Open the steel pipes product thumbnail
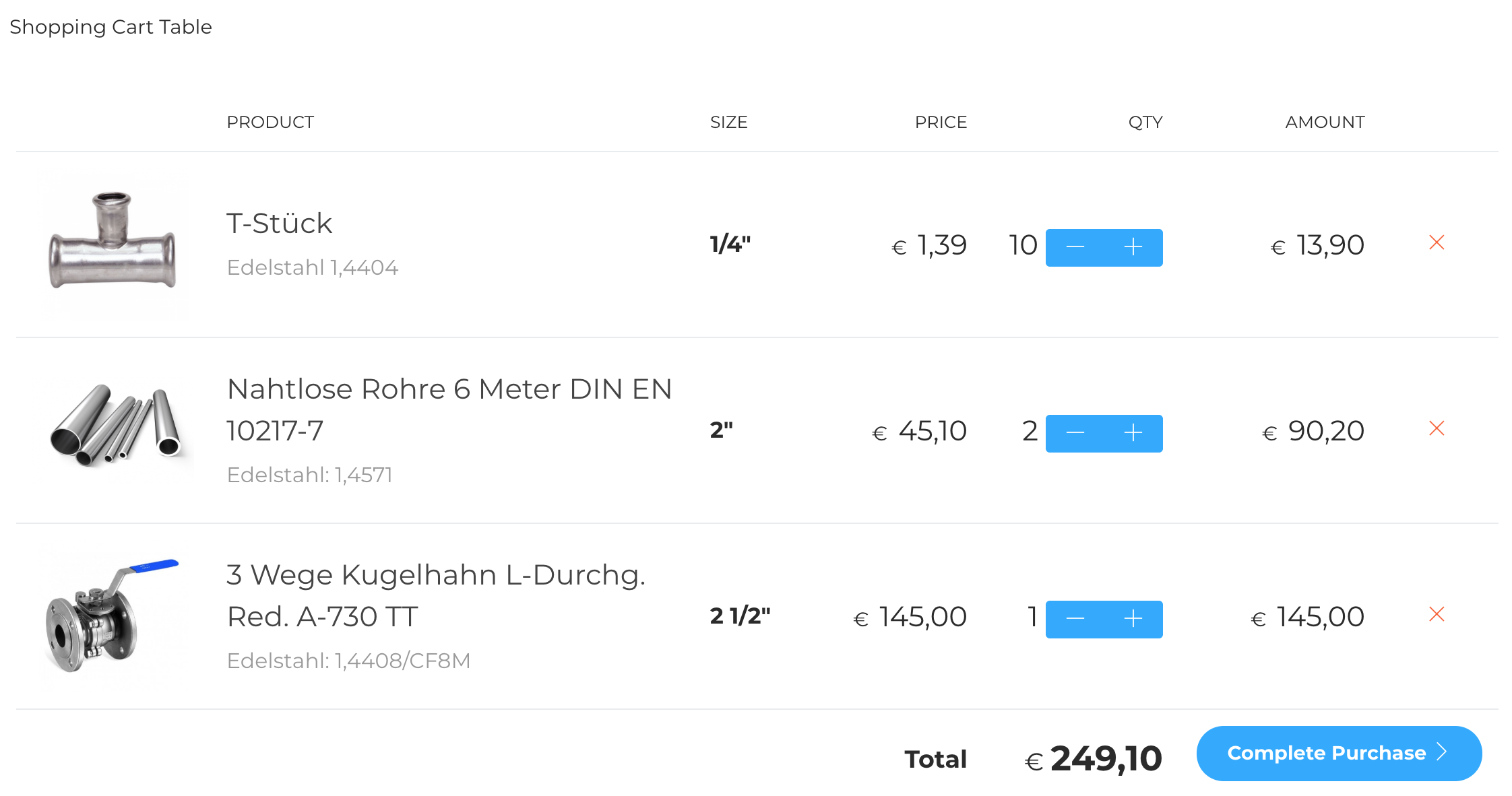This screenshot has width=1512, height=796. coord(116,427)
